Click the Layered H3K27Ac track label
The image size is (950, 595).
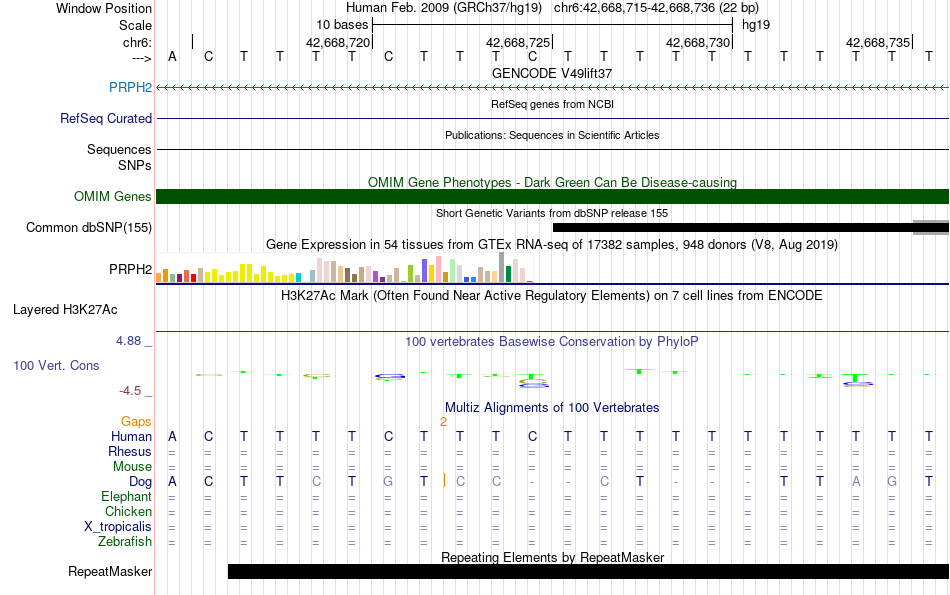pyautogui.click(x=65, y=310)
